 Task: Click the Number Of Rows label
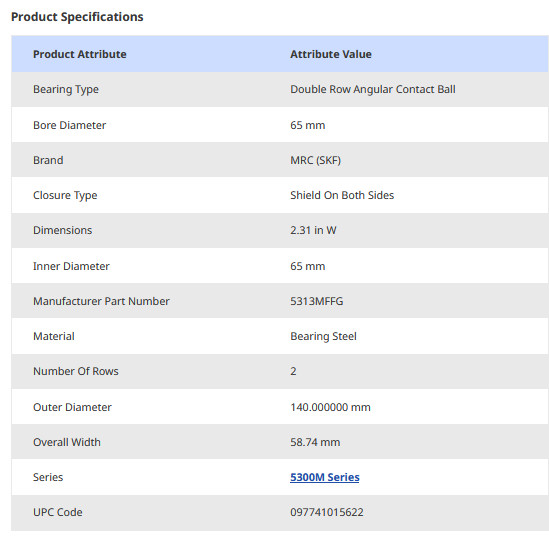pos(76,371)
